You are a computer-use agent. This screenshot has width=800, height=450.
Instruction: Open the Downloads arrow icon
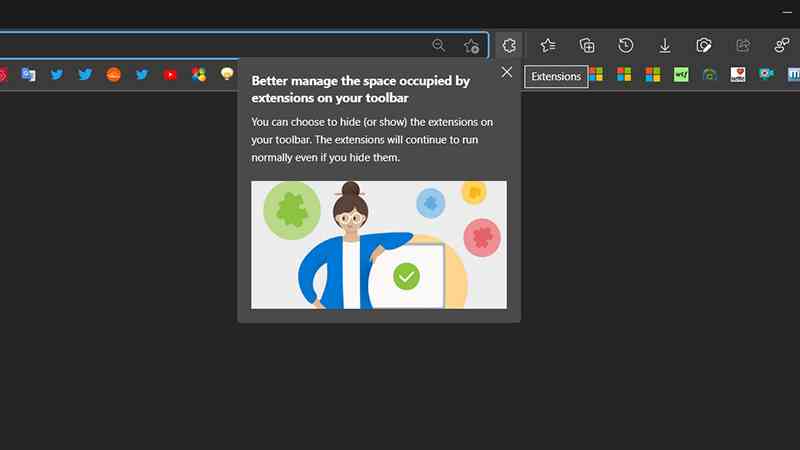665,45
